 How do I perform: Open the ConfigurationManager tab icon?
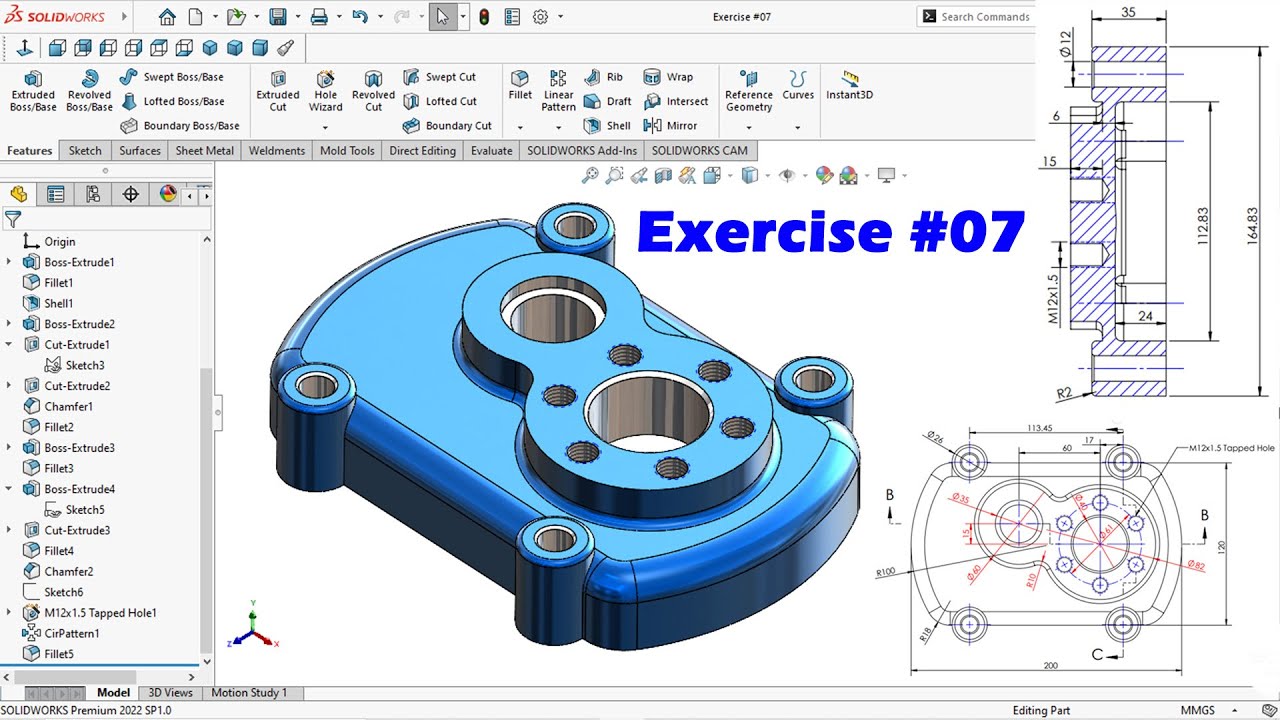(x=93, y=194)
